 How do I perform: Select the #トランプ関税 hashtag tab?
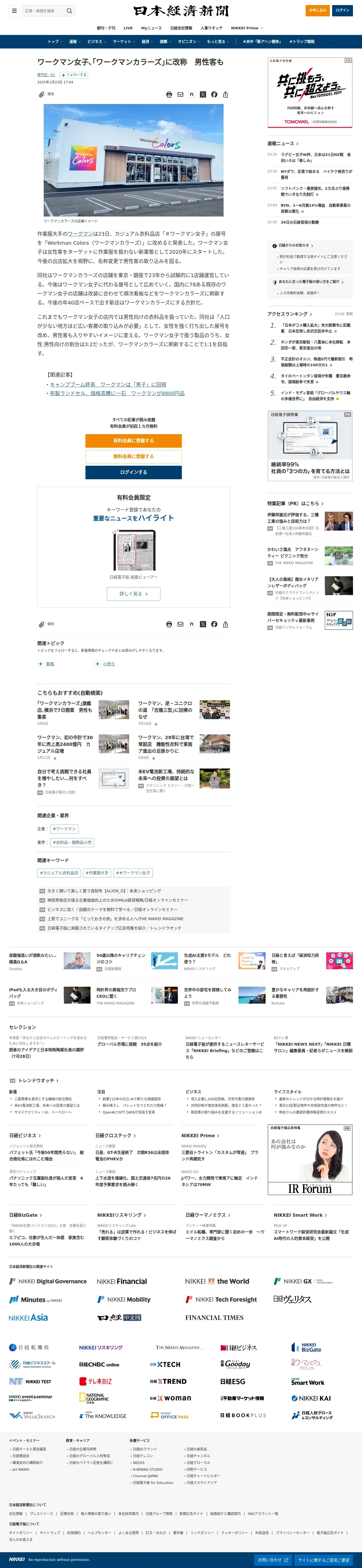pos(301,41)
